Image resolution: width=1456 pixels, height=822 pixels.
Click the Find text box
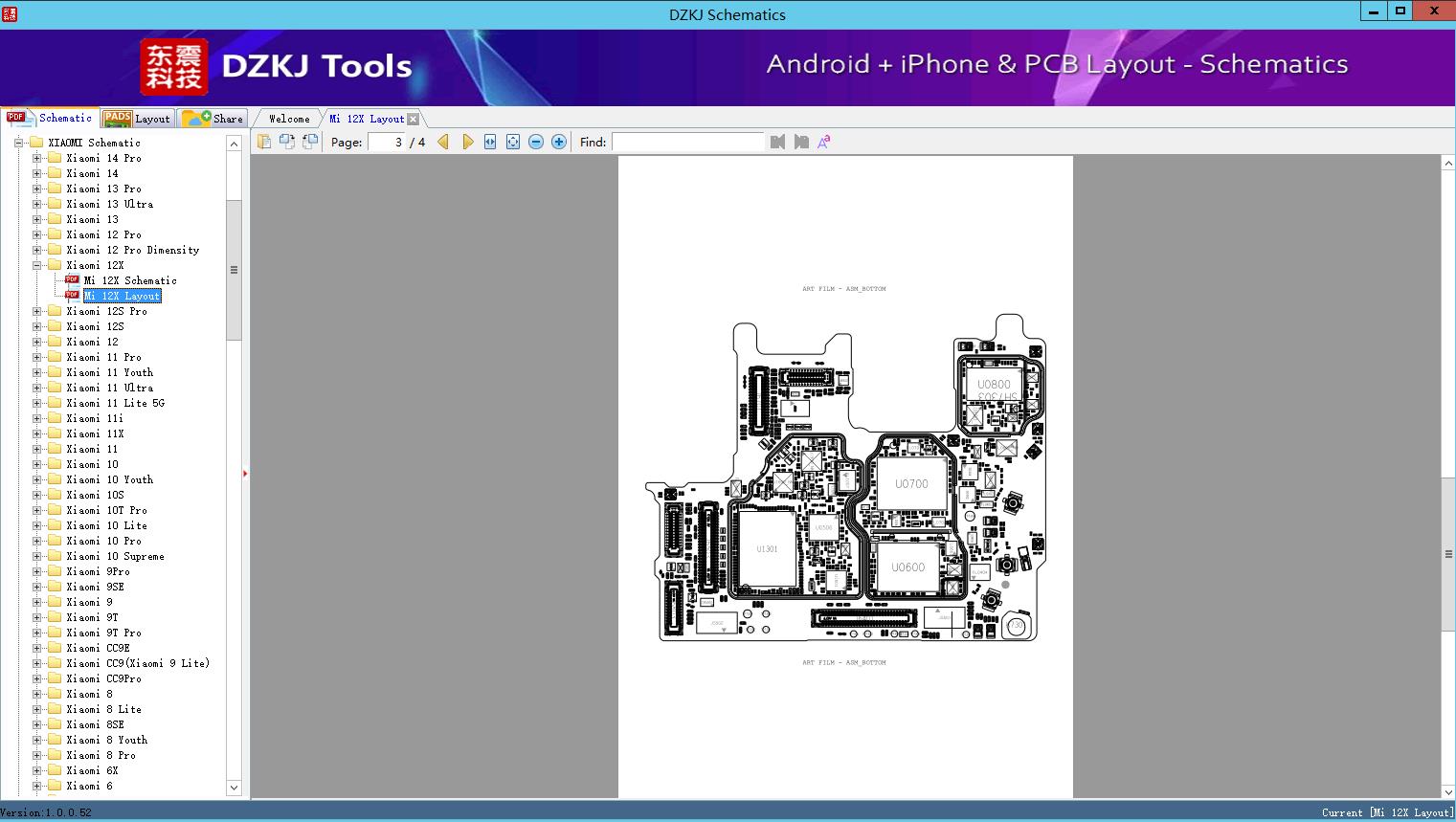tap(688, 142)
